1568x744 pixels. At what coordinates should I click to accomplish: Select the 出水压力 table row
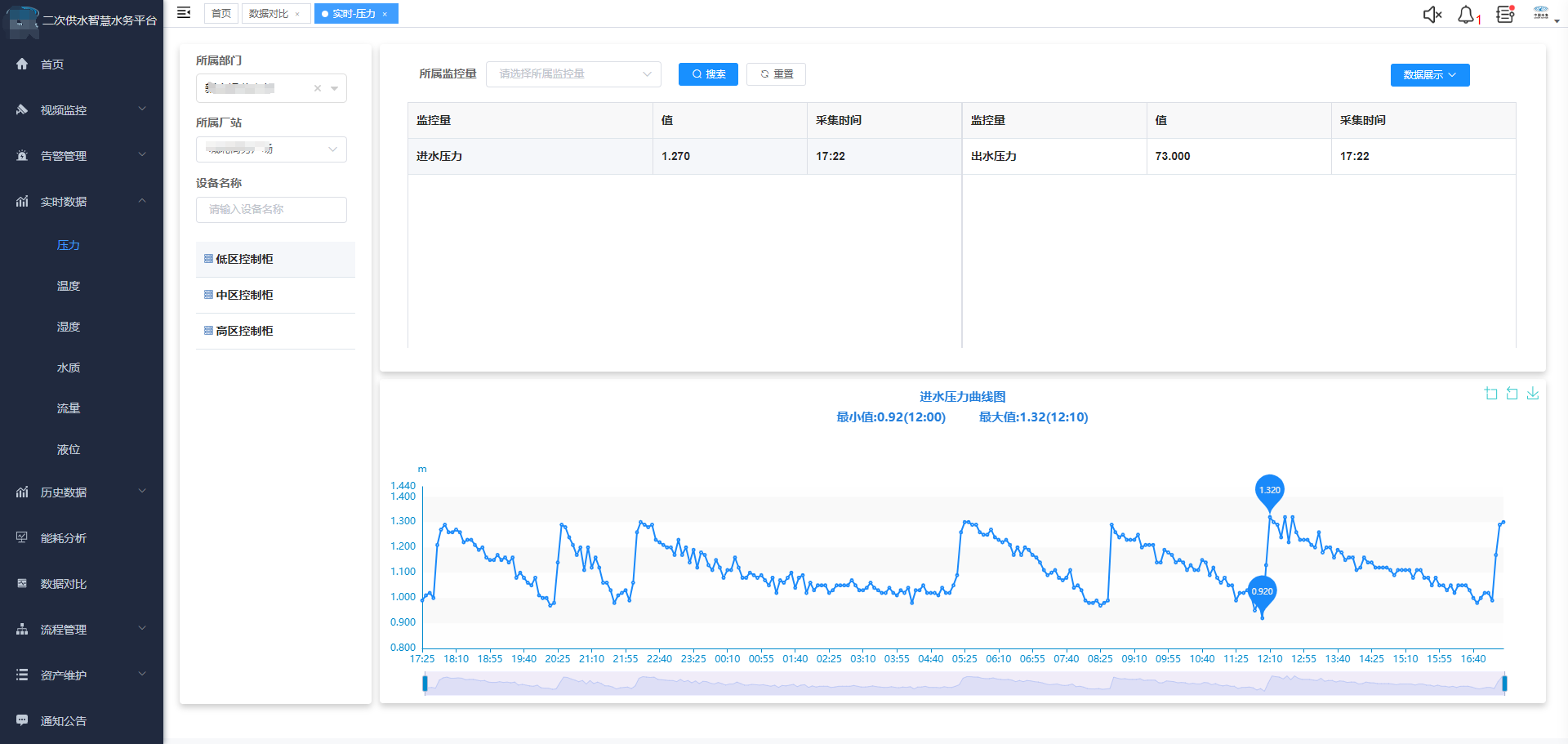click(x=1239, y=156)
